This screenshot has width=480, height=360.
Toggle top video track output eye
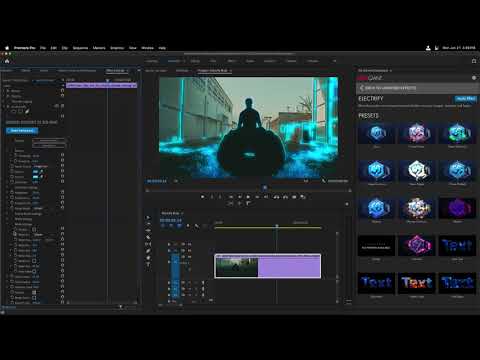[189, 244]
